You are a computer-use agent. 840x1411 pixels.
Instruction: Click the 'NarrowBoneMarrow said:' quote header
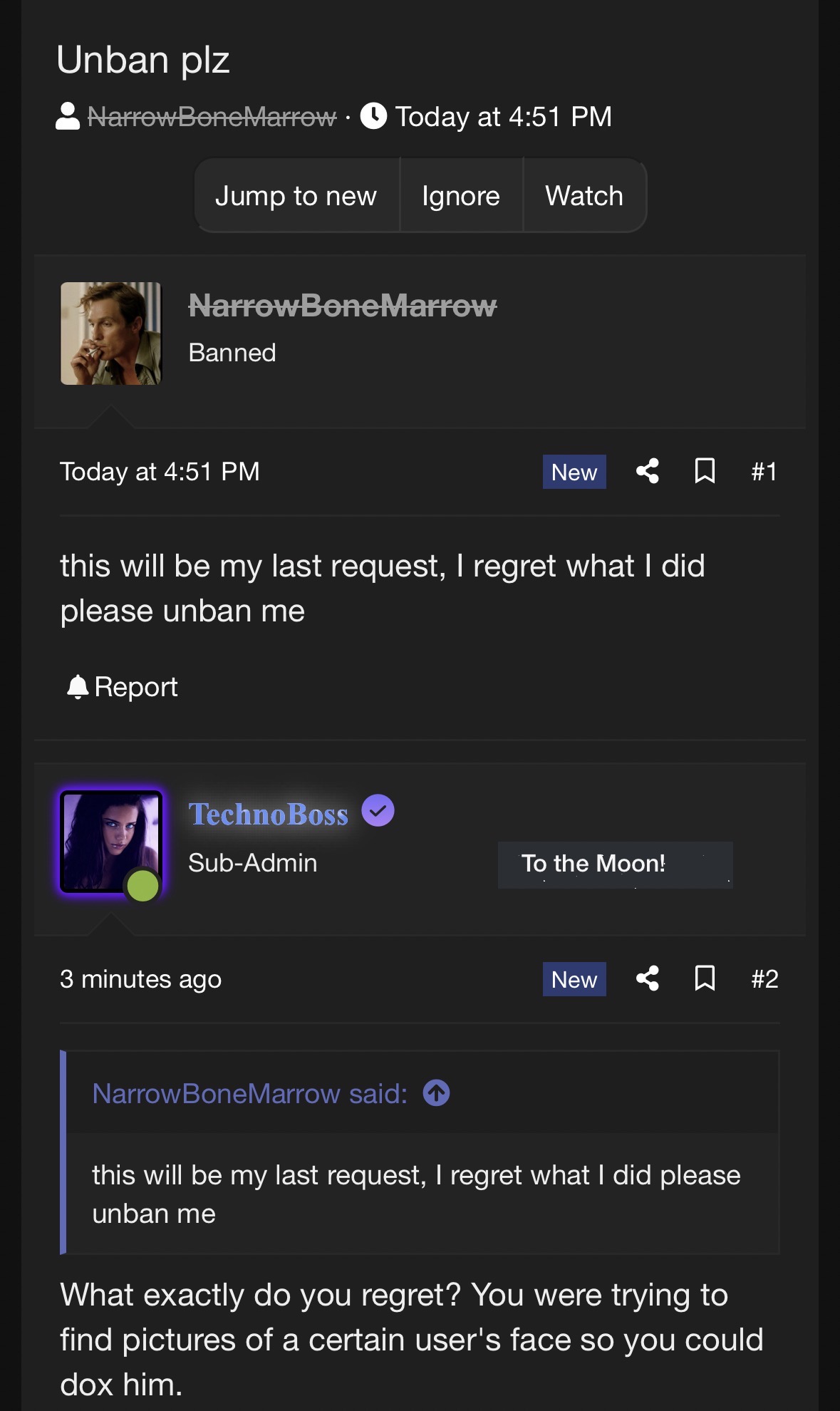[249, 1094]
